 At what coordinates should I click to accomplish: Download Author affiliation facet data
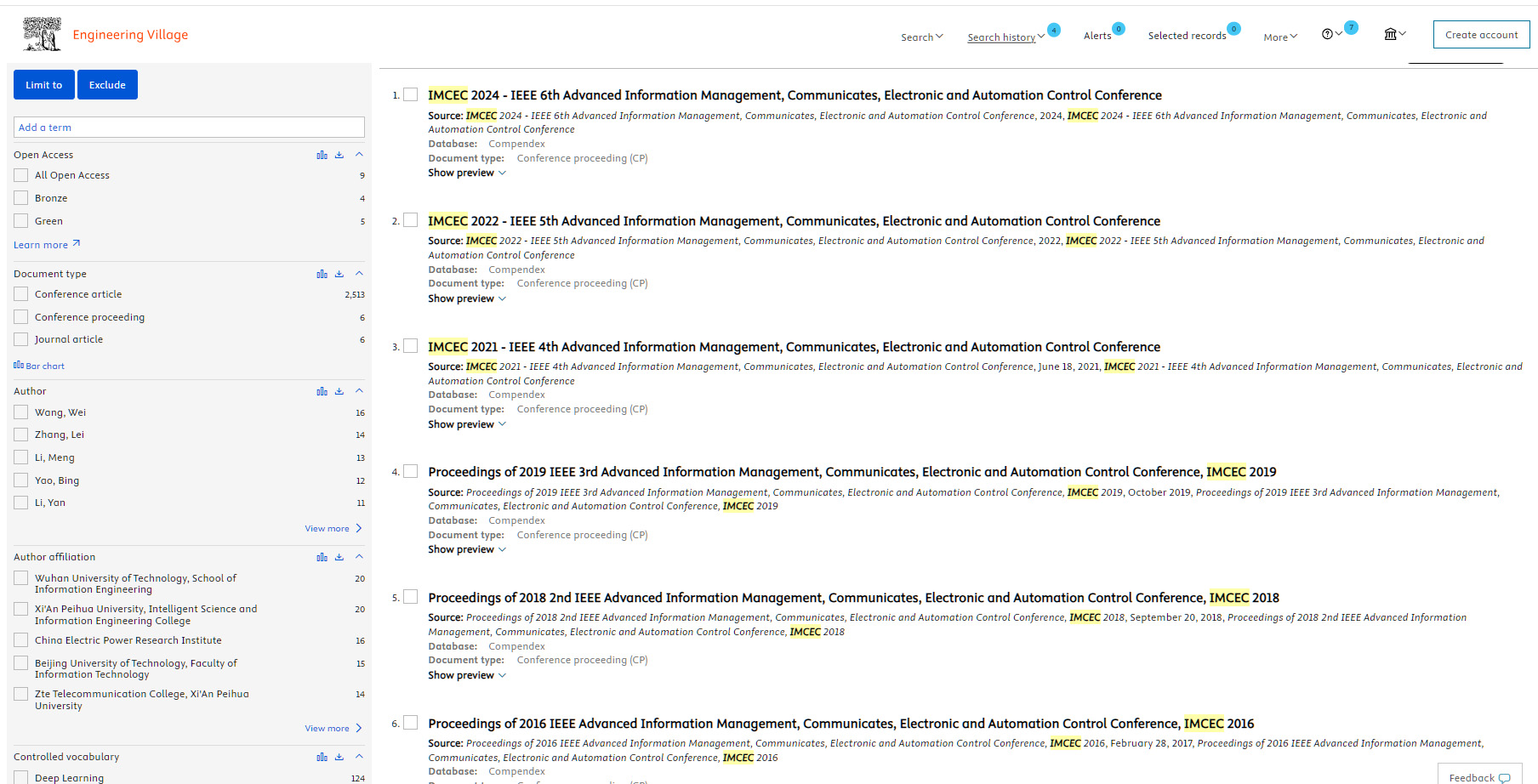click(339, 557)
